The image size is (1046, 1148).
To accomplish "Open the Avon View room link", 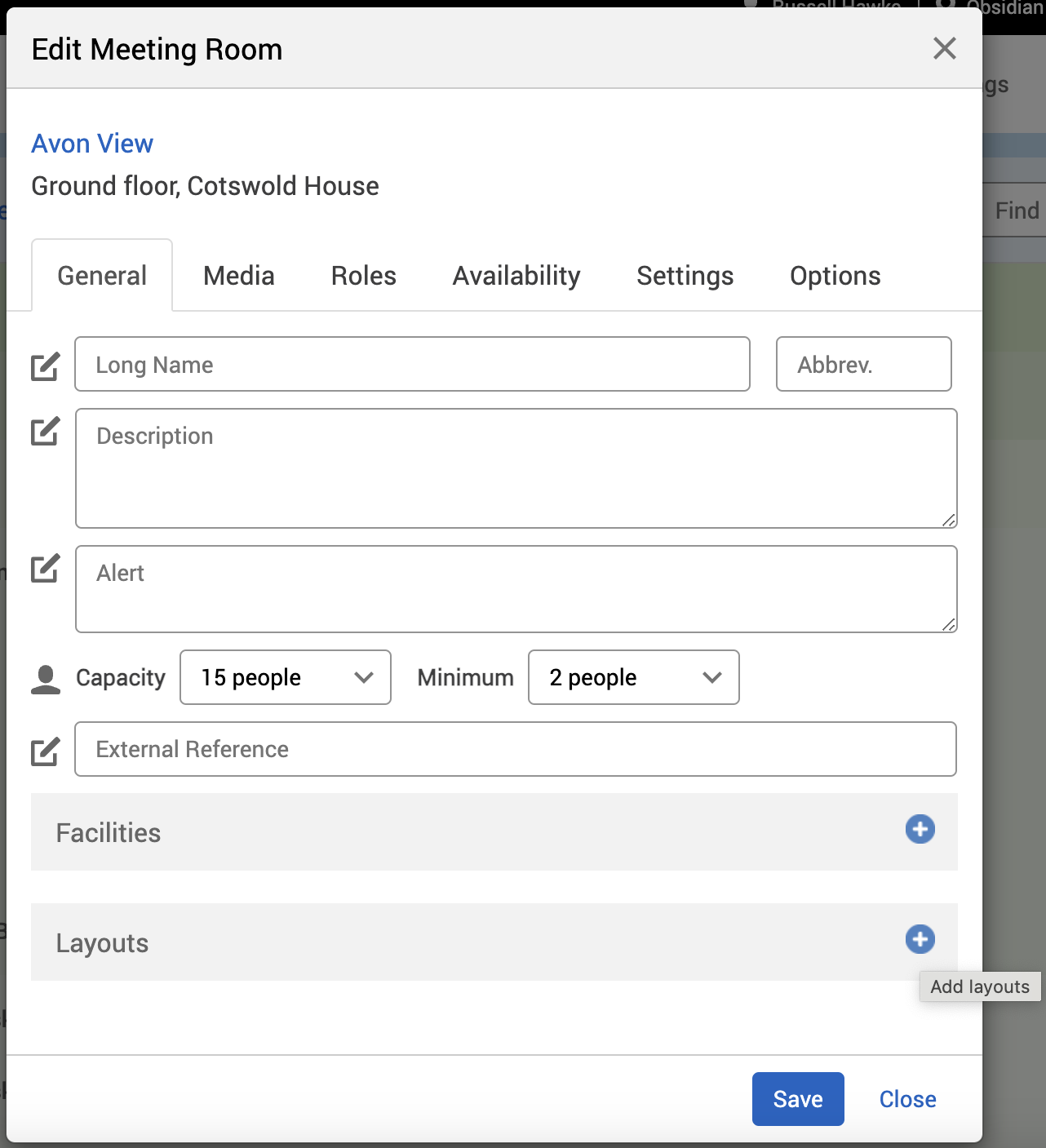I will (x=92, y=144).
